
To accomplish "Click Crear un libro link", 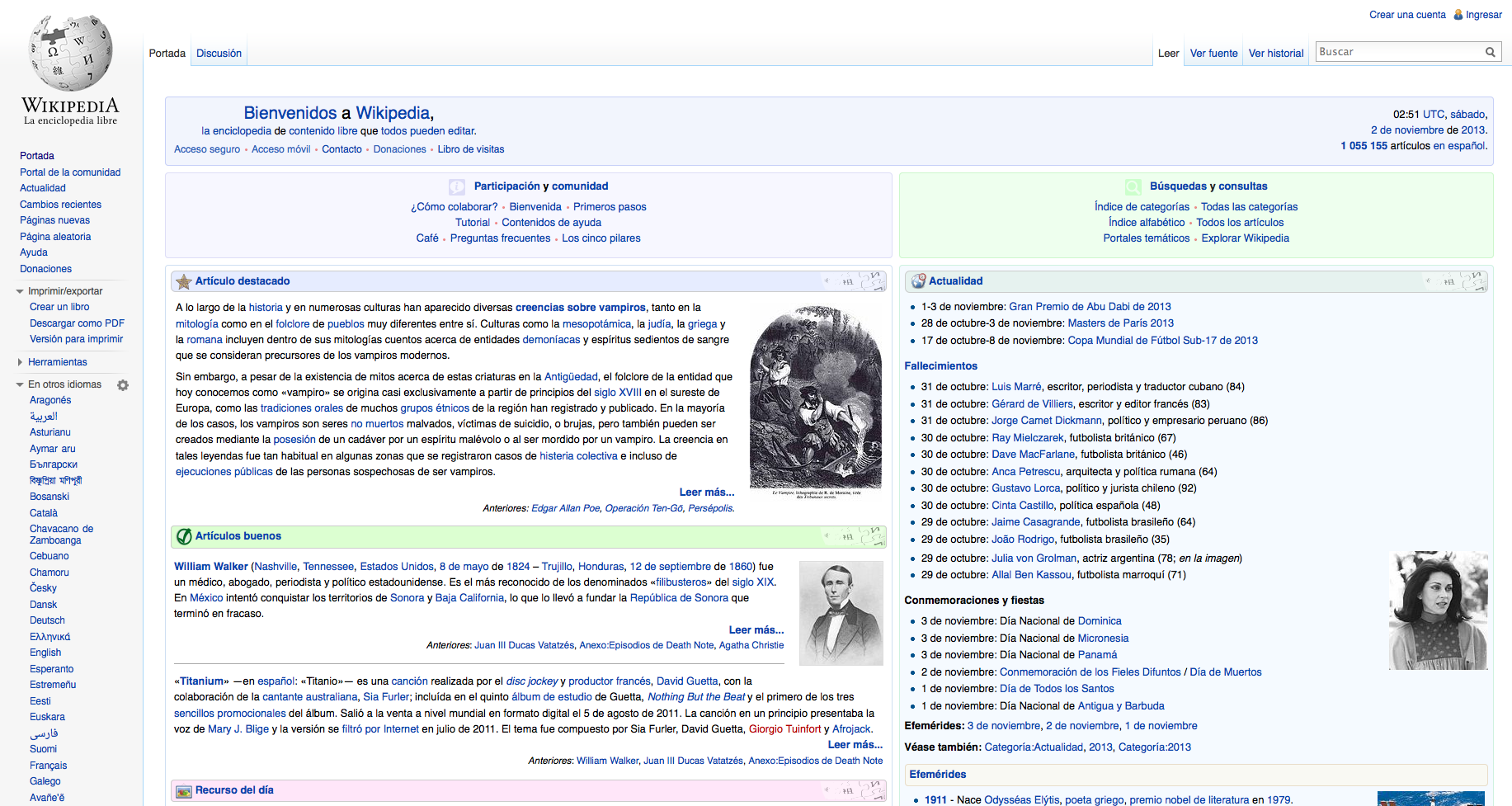I will (x=59, y=307).
